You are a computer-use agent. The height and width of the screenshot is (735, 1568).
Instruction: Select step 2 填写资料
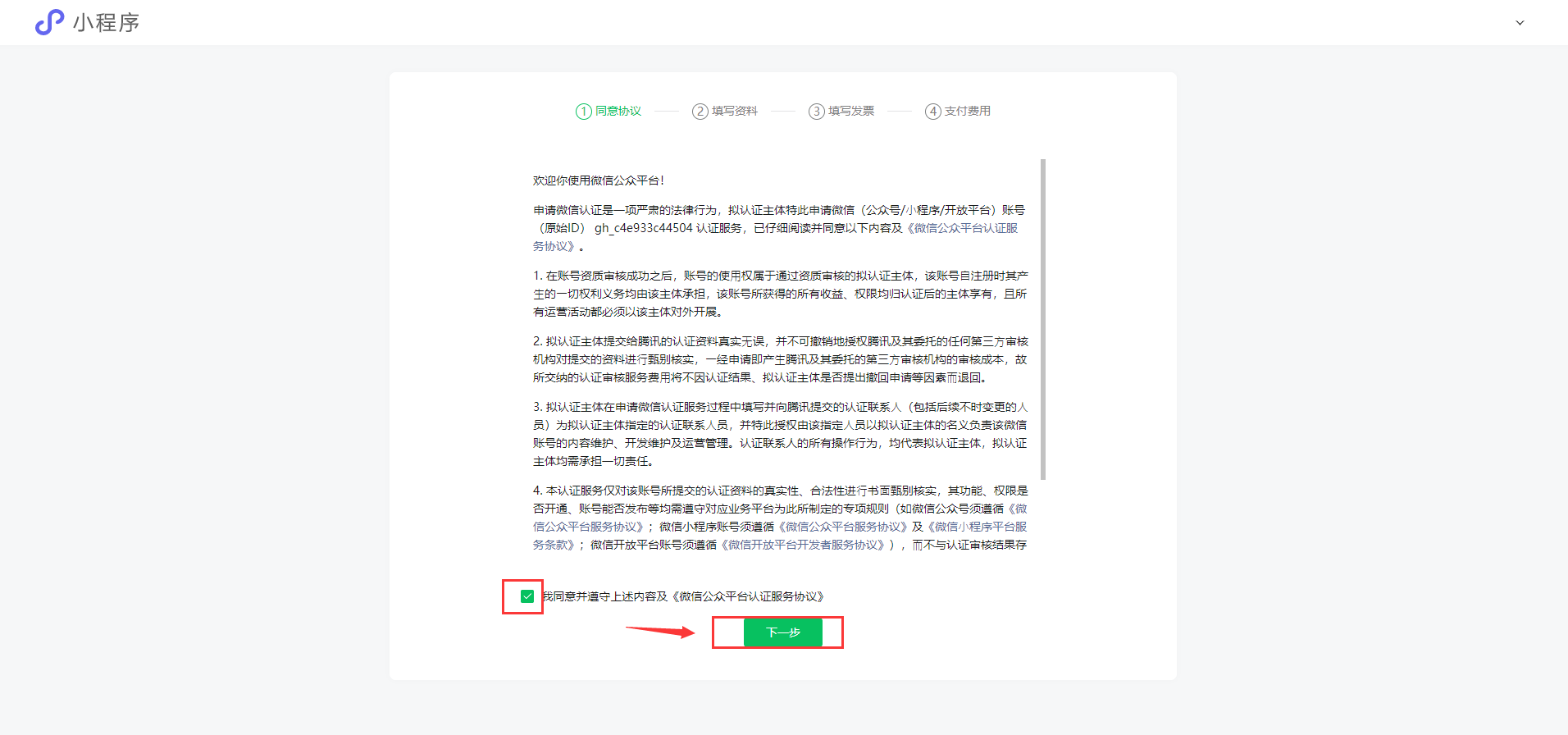coord(725,111)
